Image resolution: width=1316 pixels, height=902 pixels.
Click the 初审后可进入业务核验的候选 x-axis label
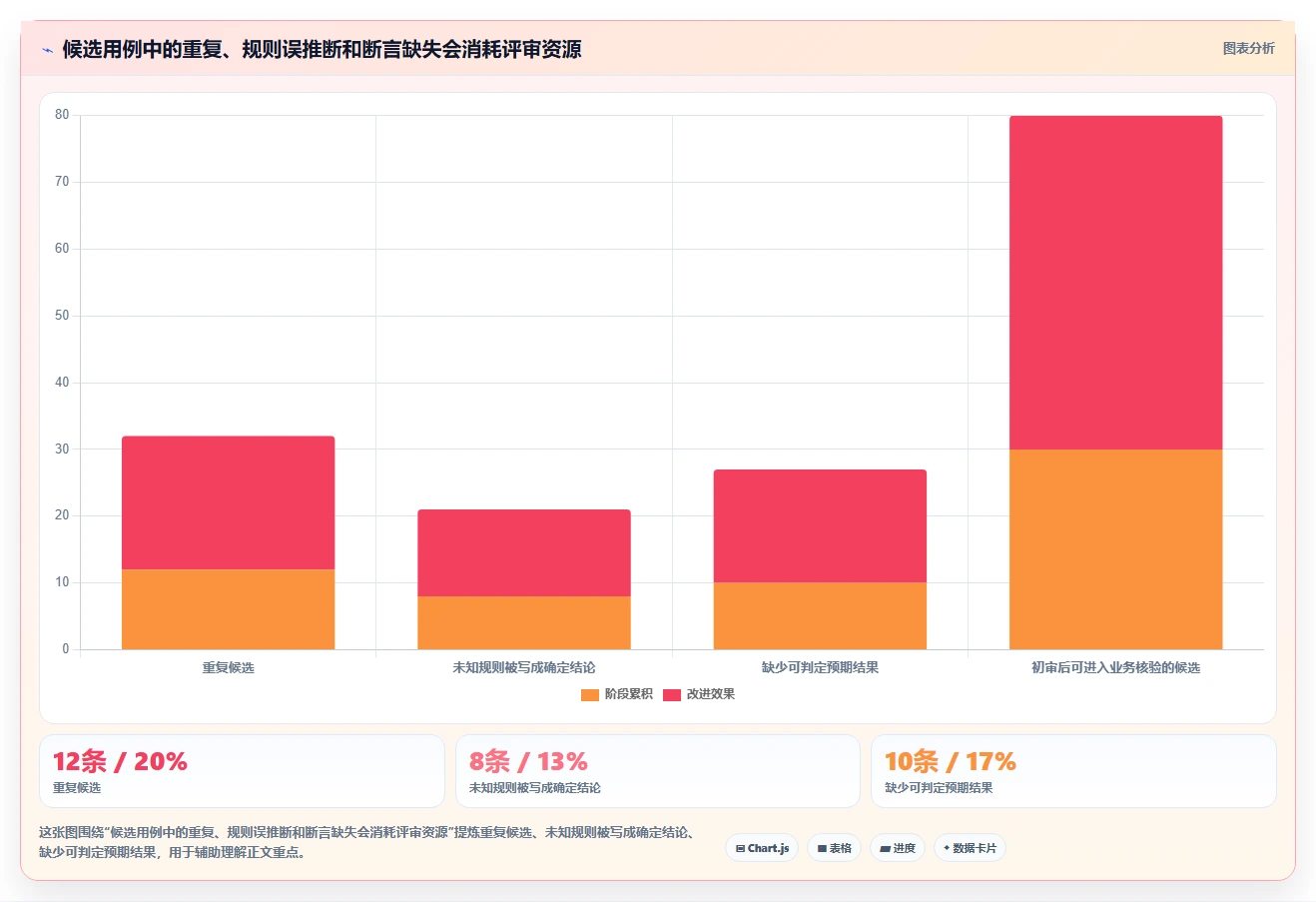1115,667
